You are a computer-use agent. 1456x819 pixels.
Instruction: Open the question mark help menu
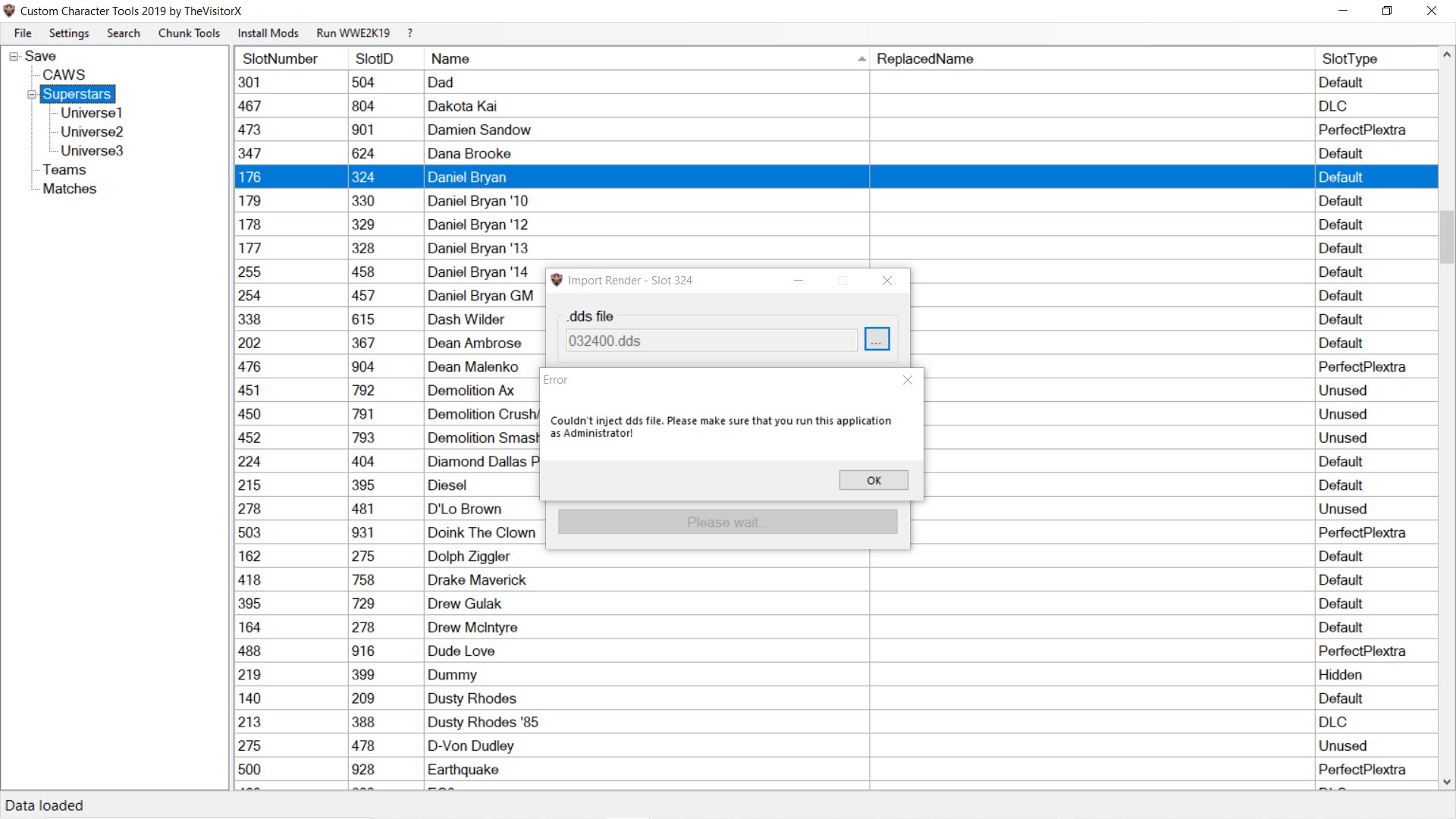(409, 33)
